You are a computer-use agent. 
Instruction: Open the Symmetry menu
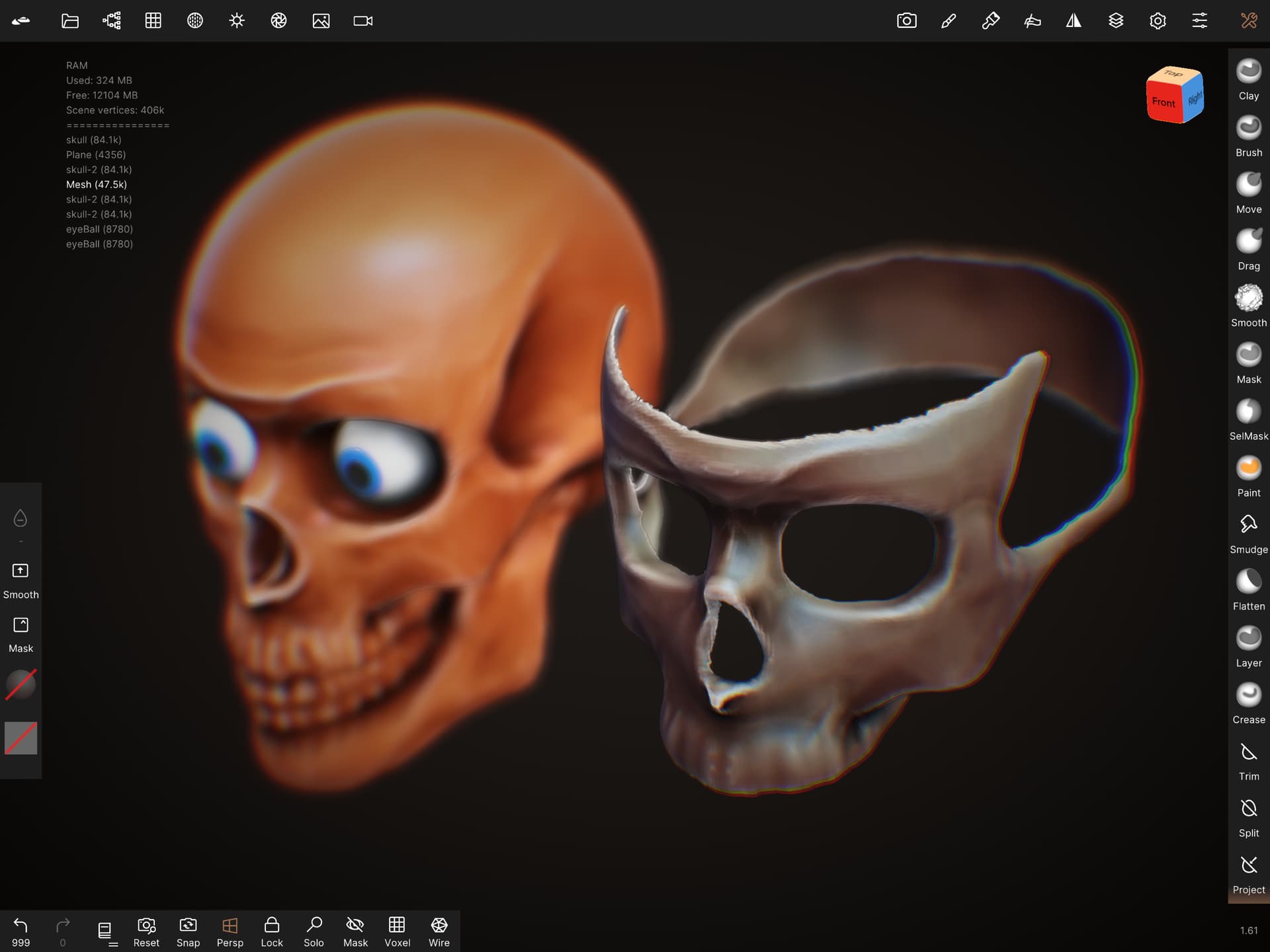click(1074, 21)
